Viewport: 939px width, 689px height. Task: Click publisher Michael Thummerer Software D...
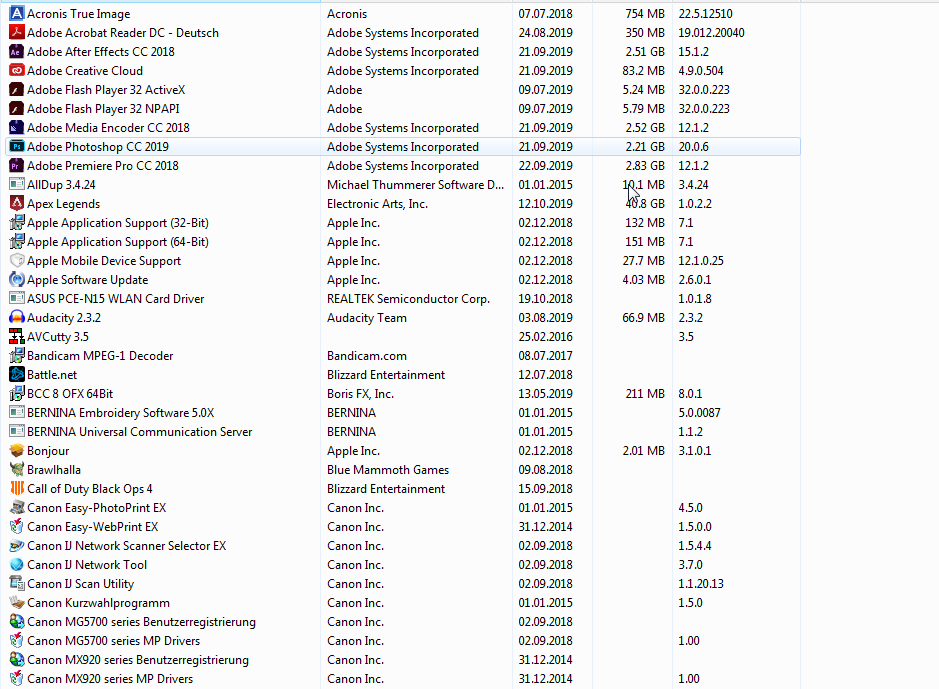[415, 184]
